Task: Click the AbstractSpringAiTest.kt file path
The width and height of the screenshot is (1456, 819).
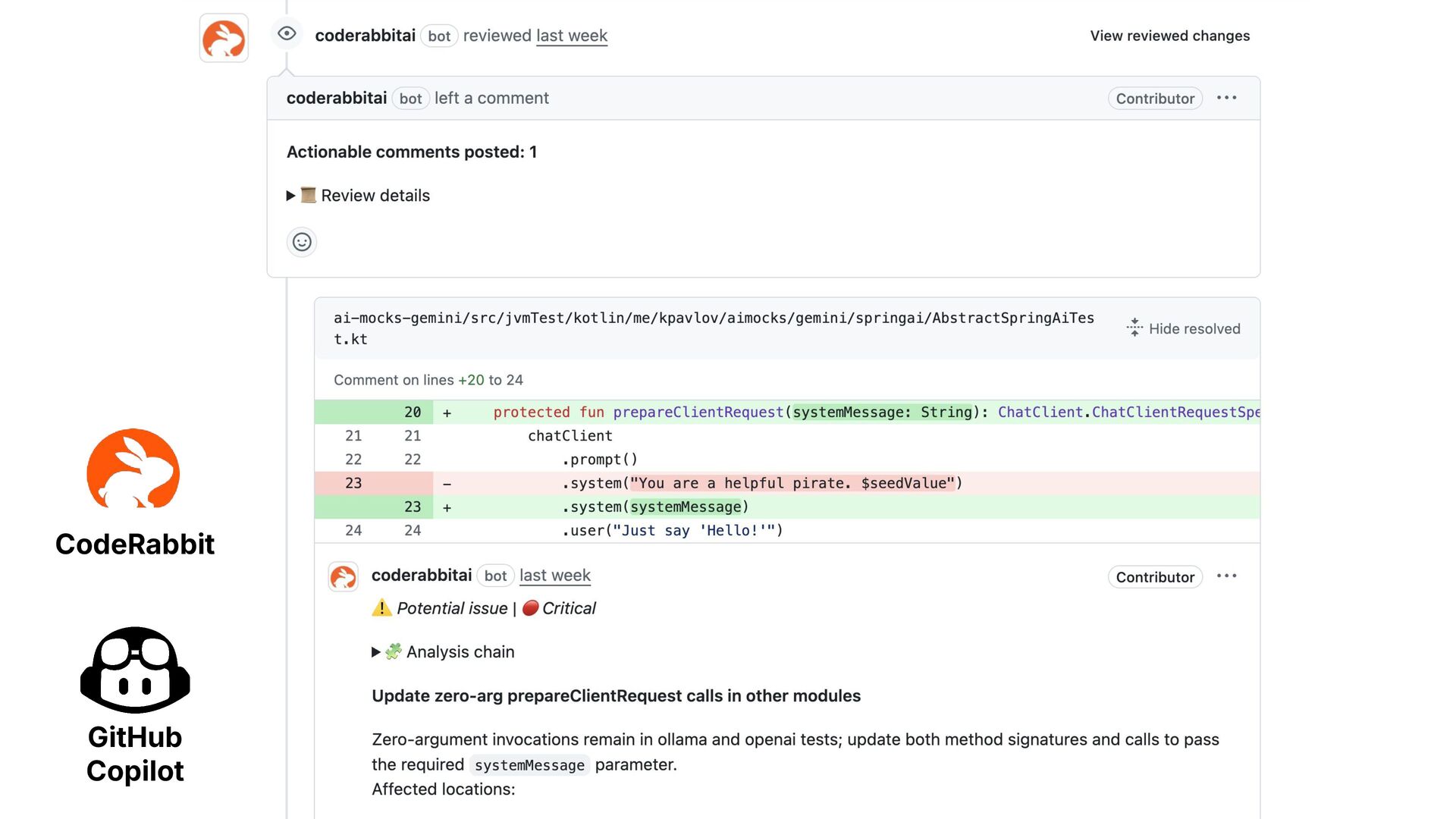Action: tap(713, 318)
